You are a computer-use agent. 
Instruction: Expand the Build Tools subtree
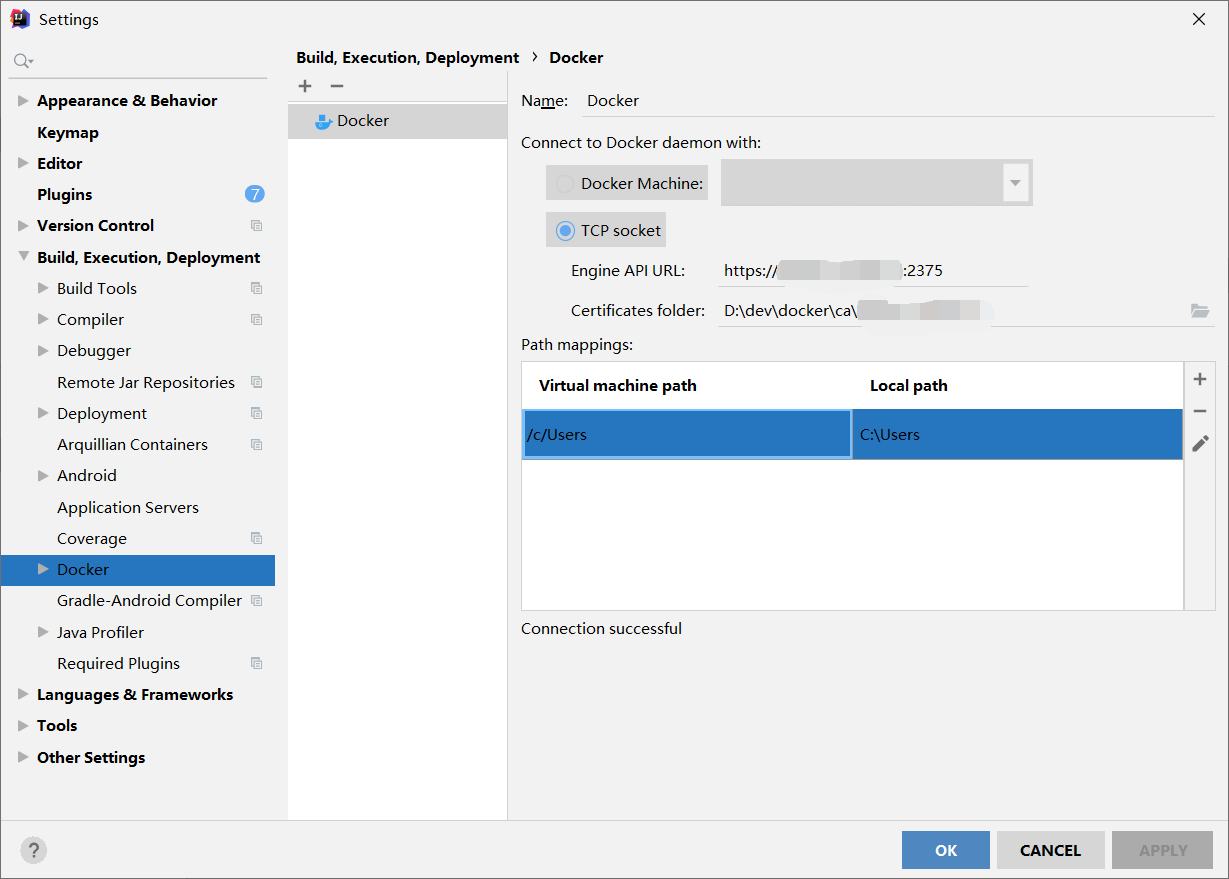pos(43,288)
